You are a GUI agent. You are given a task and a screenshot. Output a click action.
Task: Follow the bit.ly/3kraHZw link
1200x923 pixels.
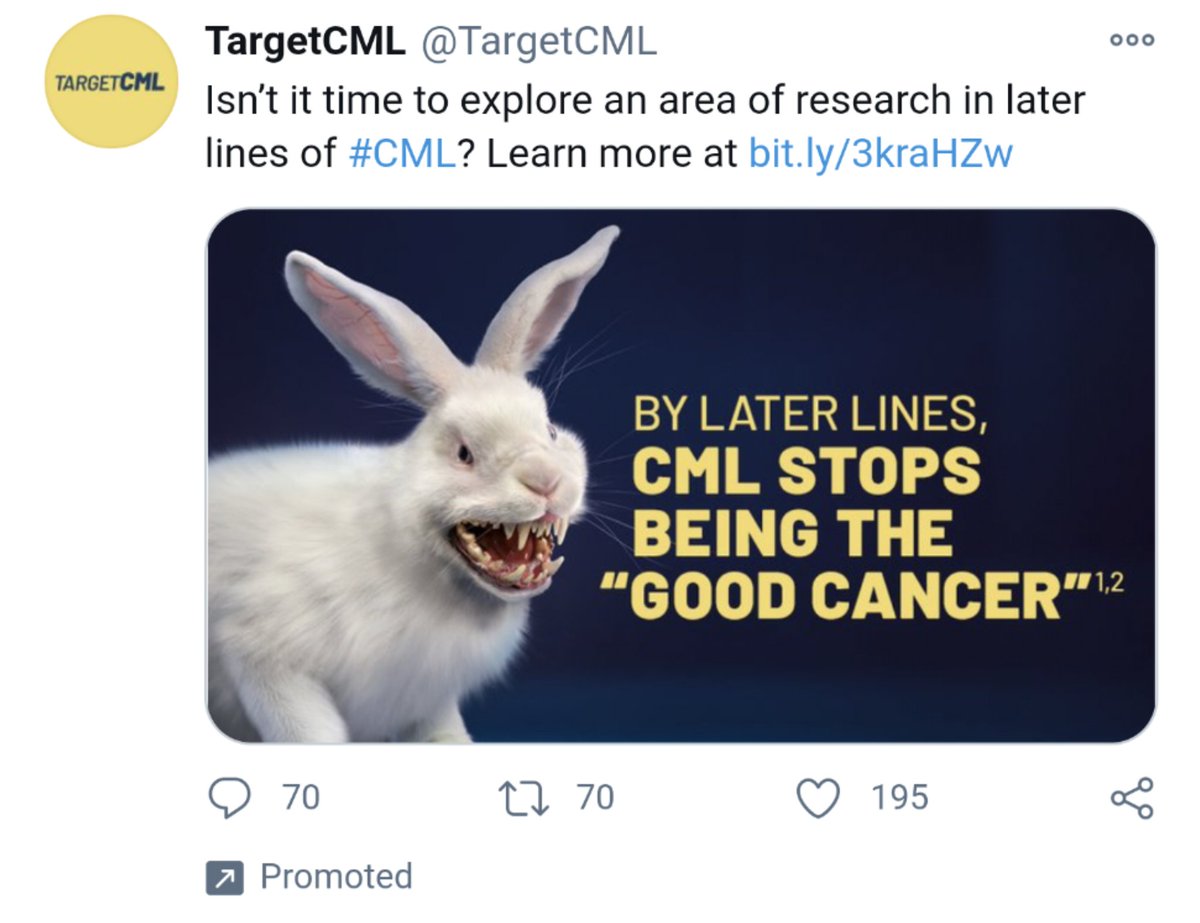(x=880, y=154)
